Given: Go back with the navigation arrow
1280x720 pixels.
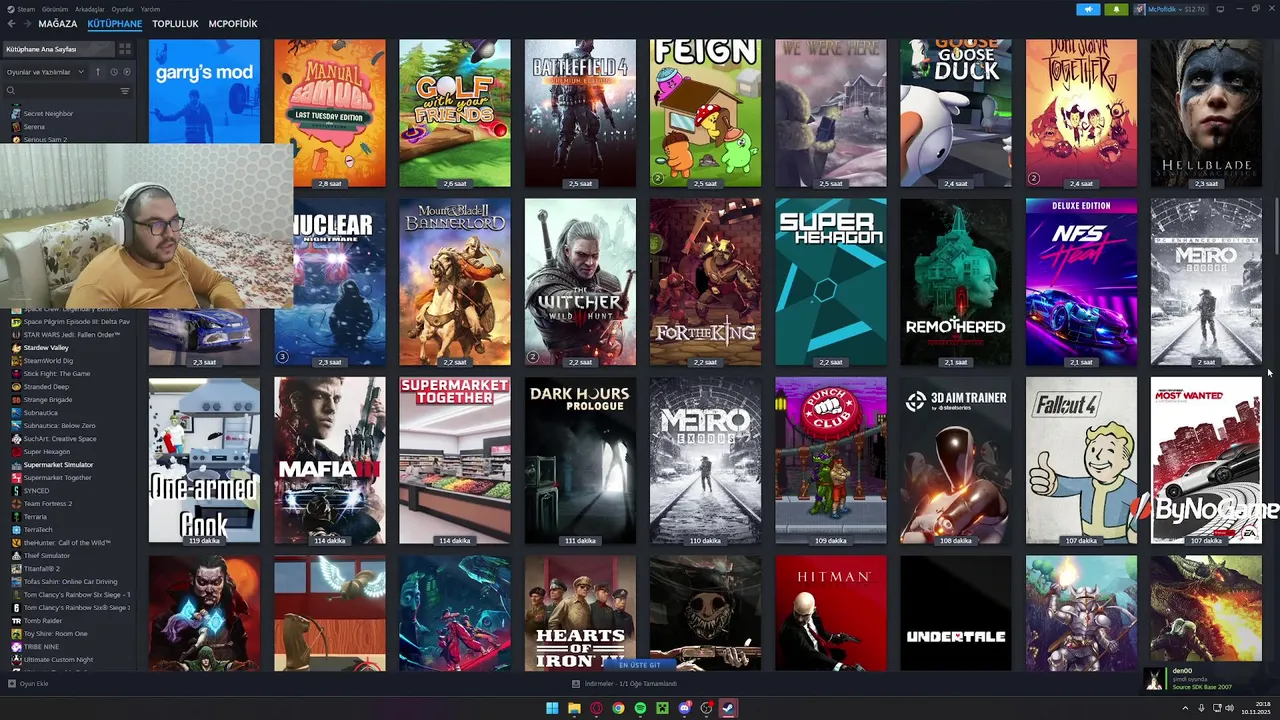Looking at the screenshot, I should click(12, 23).
